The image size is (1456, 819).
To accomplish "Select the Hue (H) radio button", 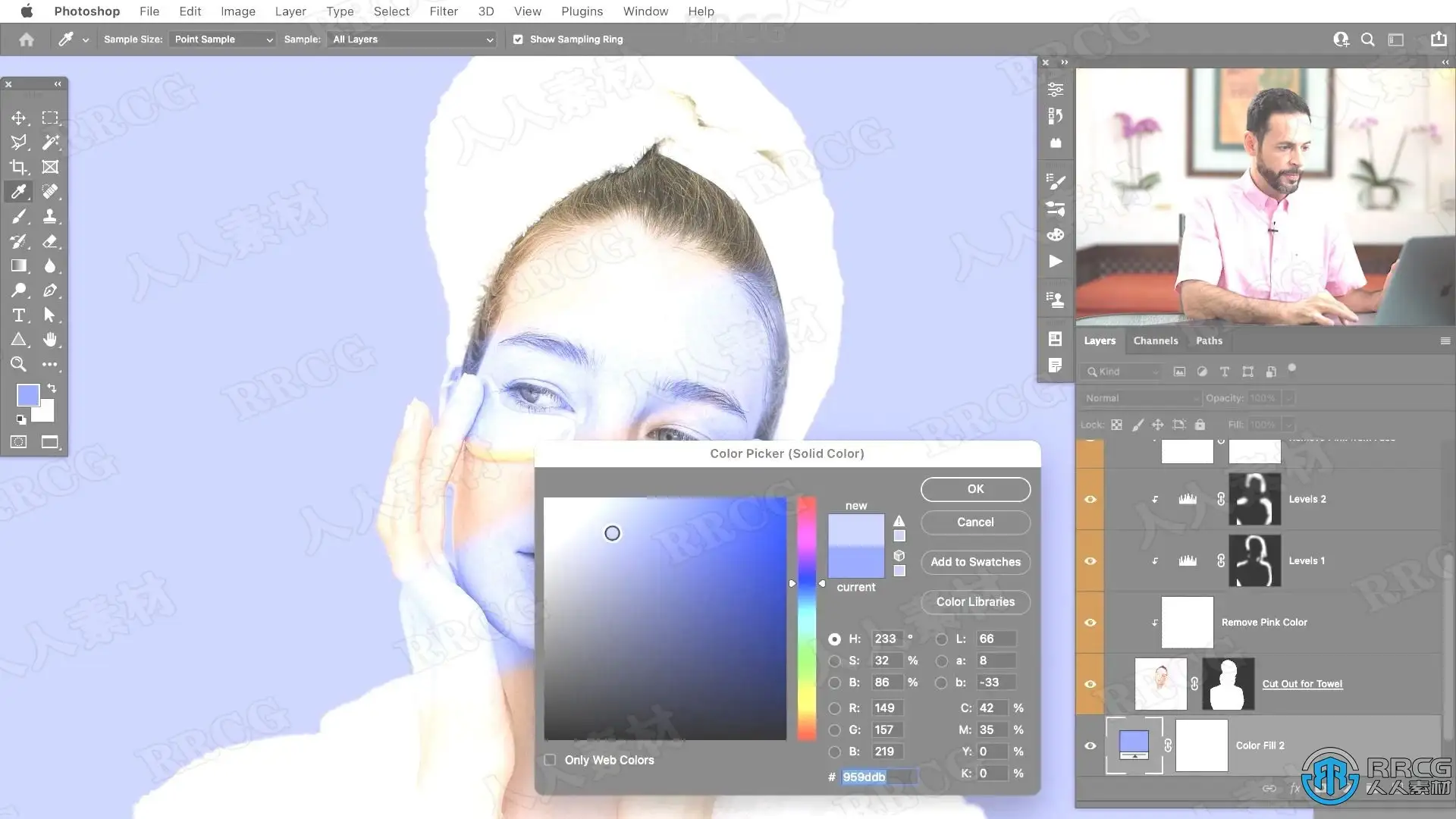I will coord(835,639).
